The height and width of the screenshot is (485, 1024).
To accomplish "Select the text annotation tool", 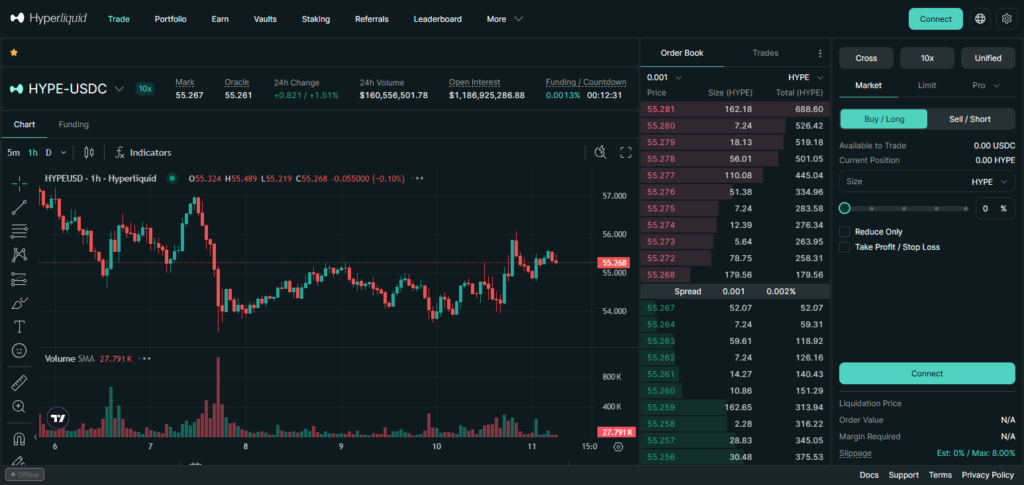I will (20, 326).
